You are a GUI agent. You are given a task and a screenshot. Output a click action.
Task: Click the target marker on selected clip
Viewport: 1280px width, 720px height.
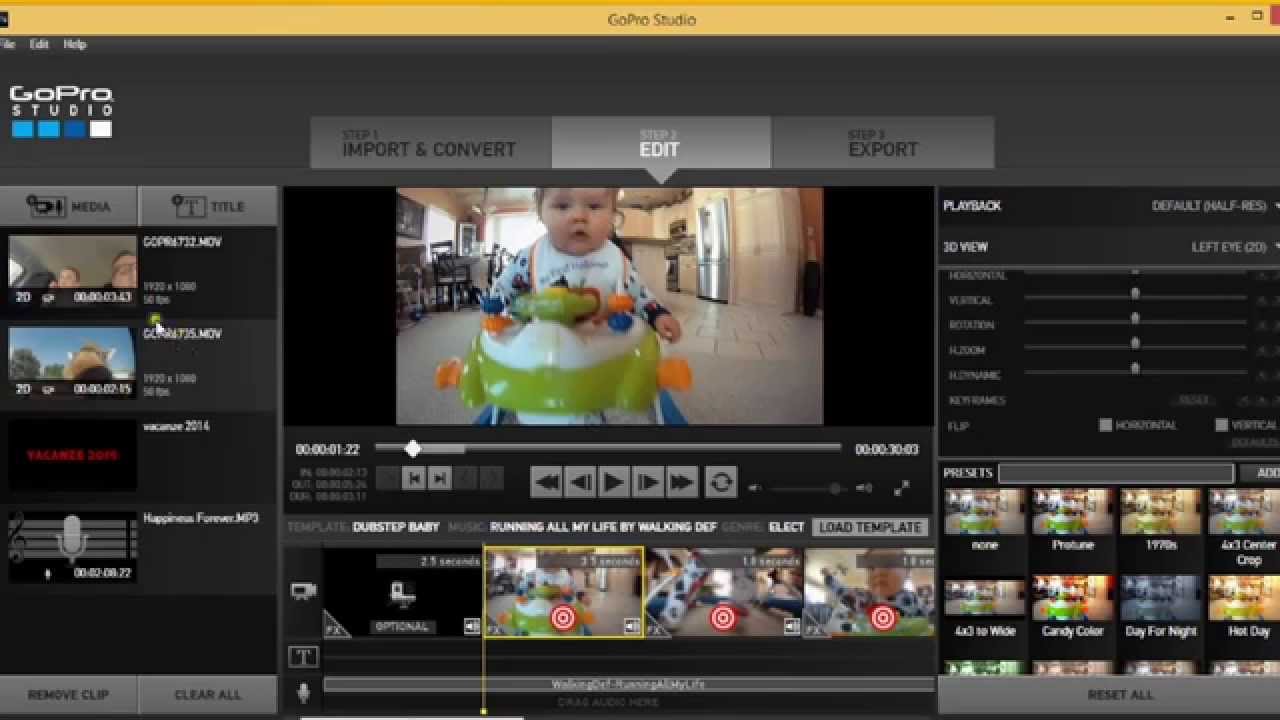pos(563,619)
